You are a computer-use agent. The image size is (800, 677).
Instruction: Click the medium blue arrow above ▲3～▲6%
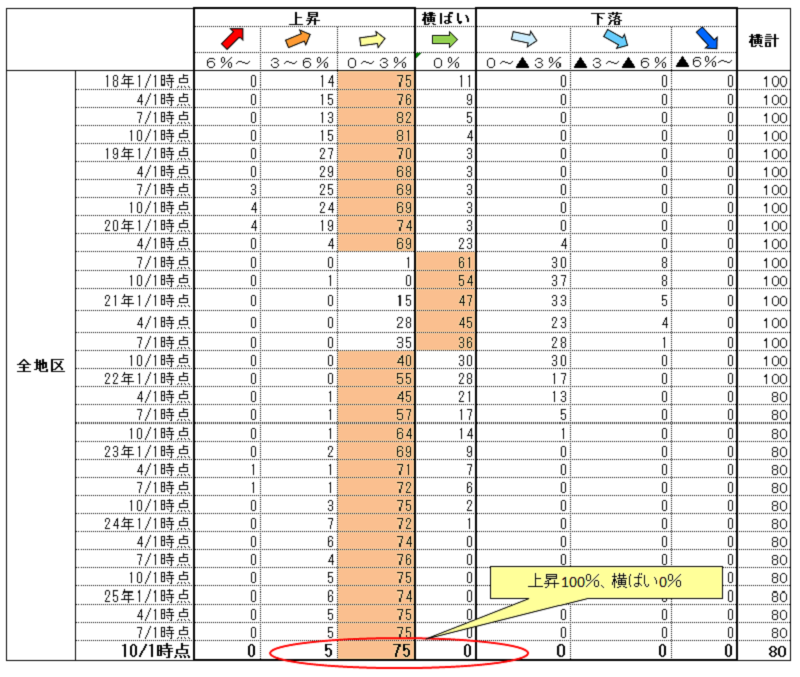click(x=617, y=39)
